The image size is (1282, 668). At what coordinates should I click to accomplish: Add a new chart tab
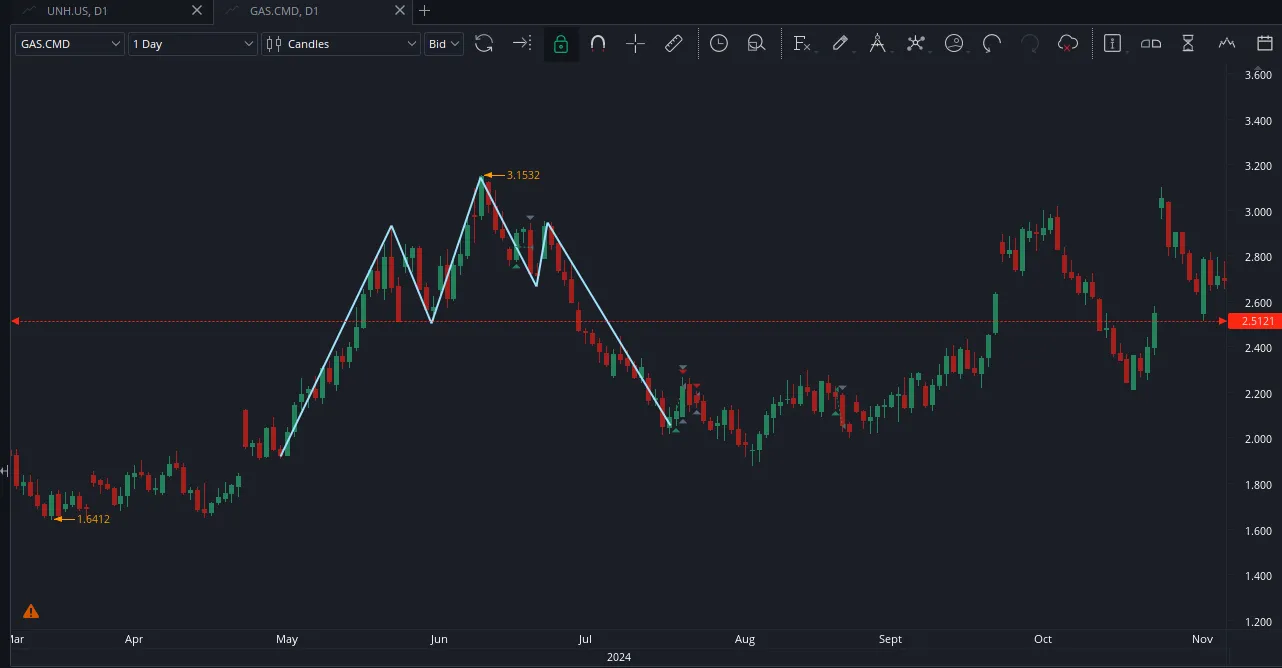tap(425, 11)
